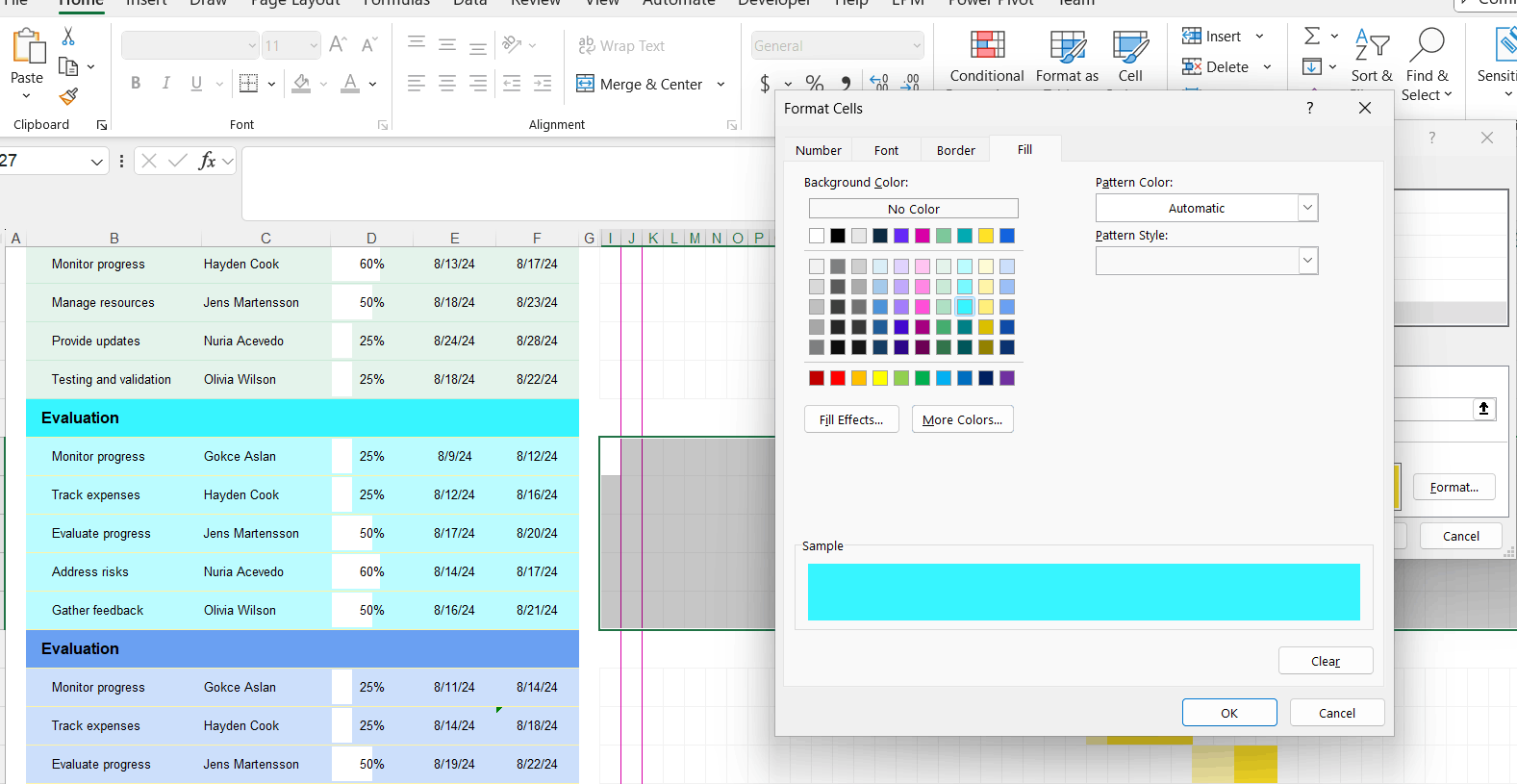Click the Format... button in background dialog
The height and width of the screenshot is (784, 1517).
pyautogui.click(x=1454, y=488)
